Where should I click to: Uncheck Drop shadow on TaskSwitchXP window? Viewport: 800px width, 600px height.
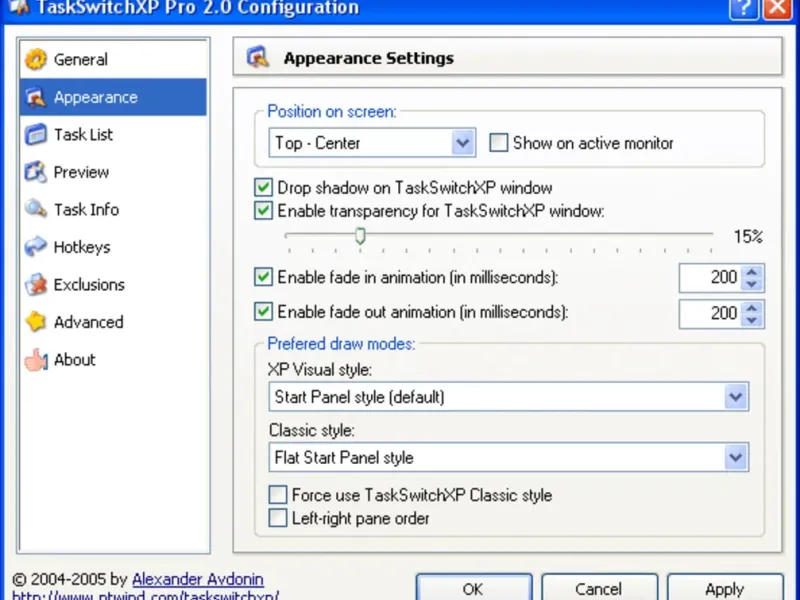(263, 188)
